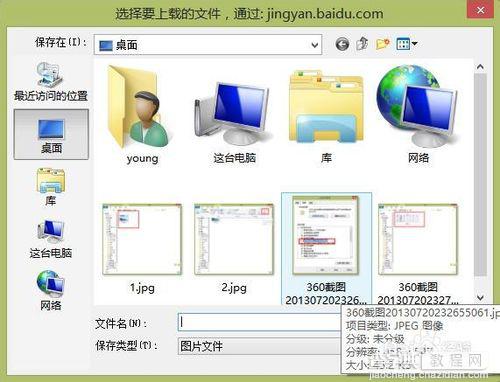
Task: Click the young folder label
Action: click(142, 158)
